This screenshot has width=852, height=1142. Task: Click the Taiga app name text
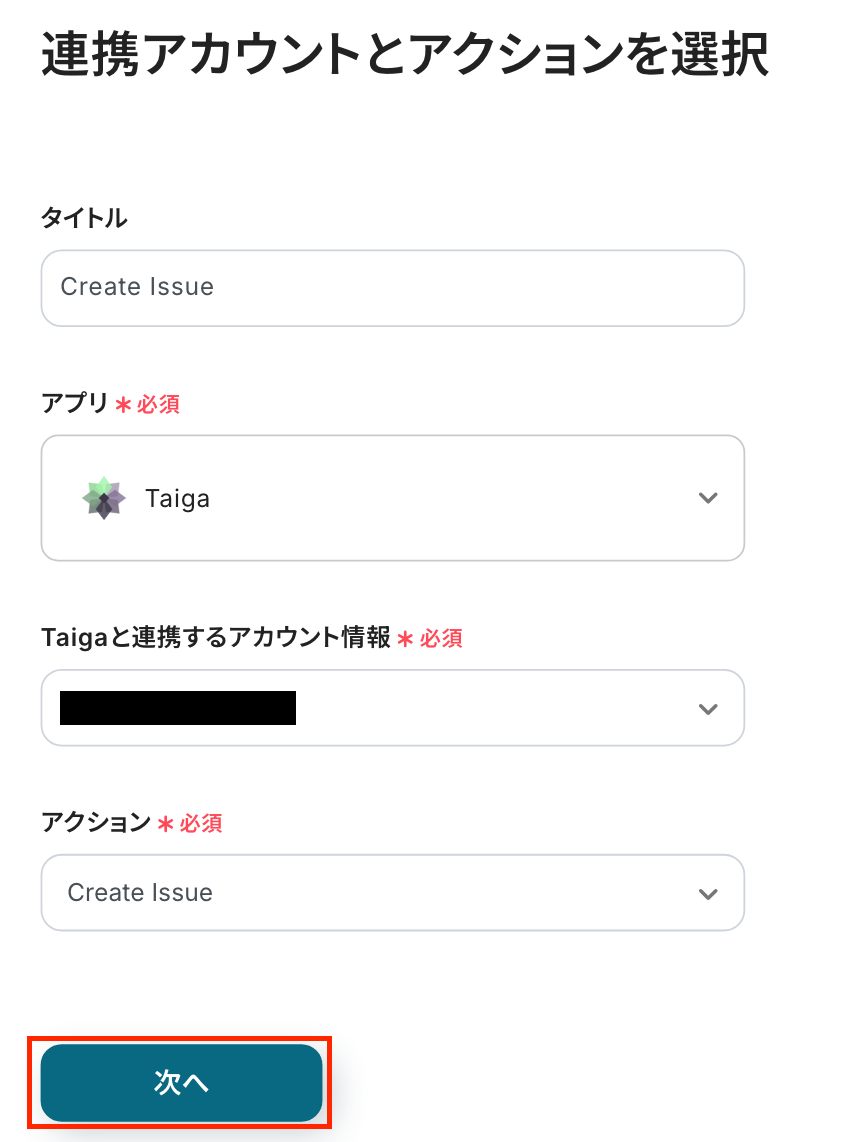177,498
